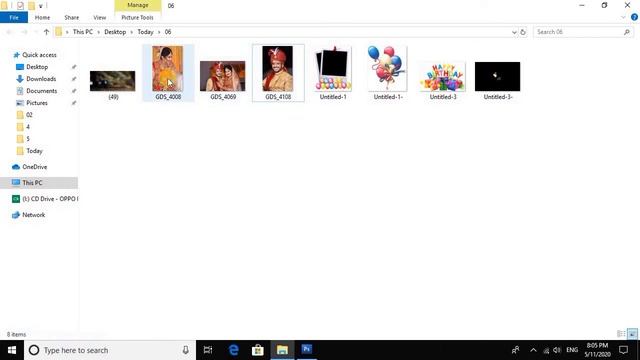
Task: Click File Explorer taskbar icon
Action: 282,350
